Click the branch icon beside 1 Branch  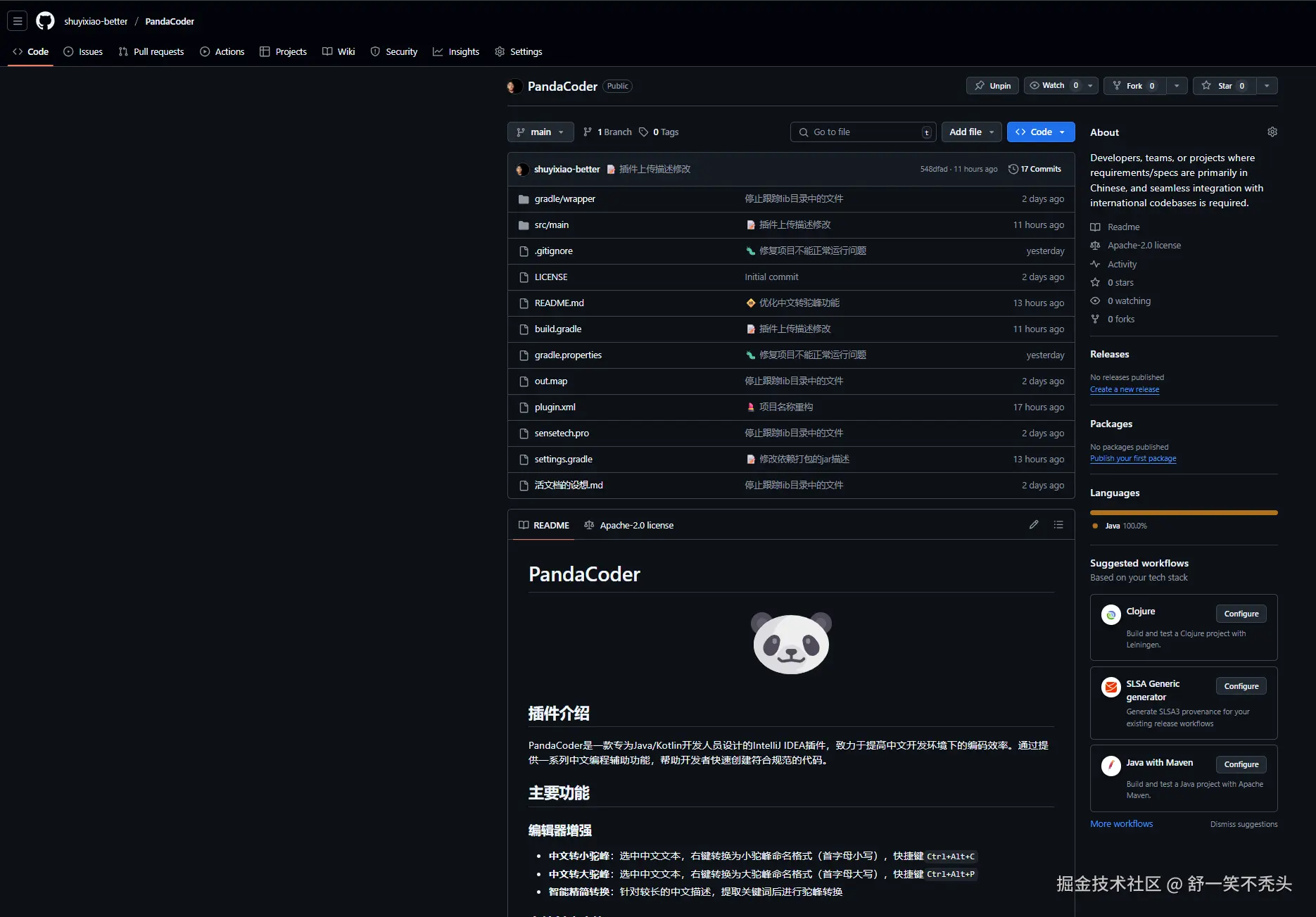[x=588, y=132]
